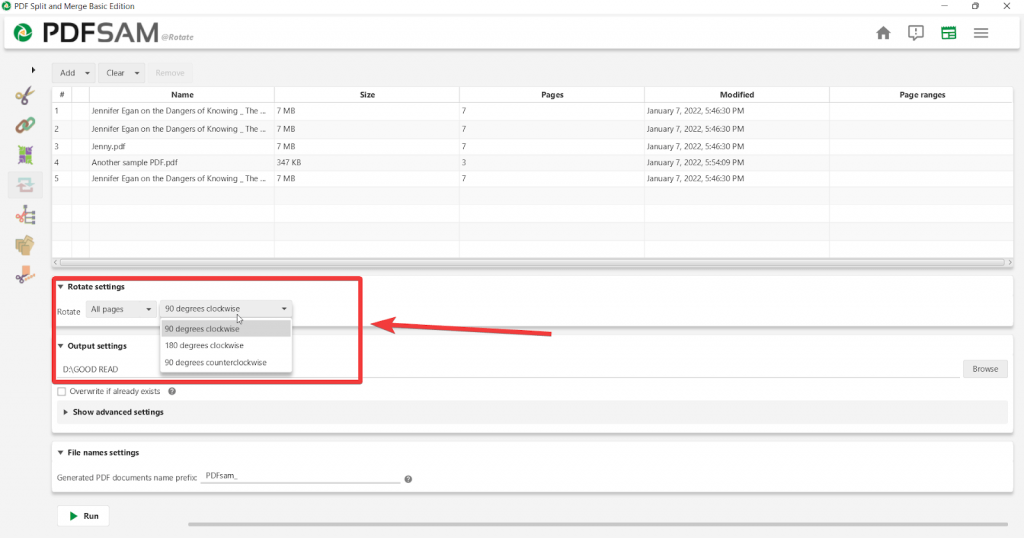Click the 347 KB size cell
Screen dimensions: 1024x538
tap(366, 162)
